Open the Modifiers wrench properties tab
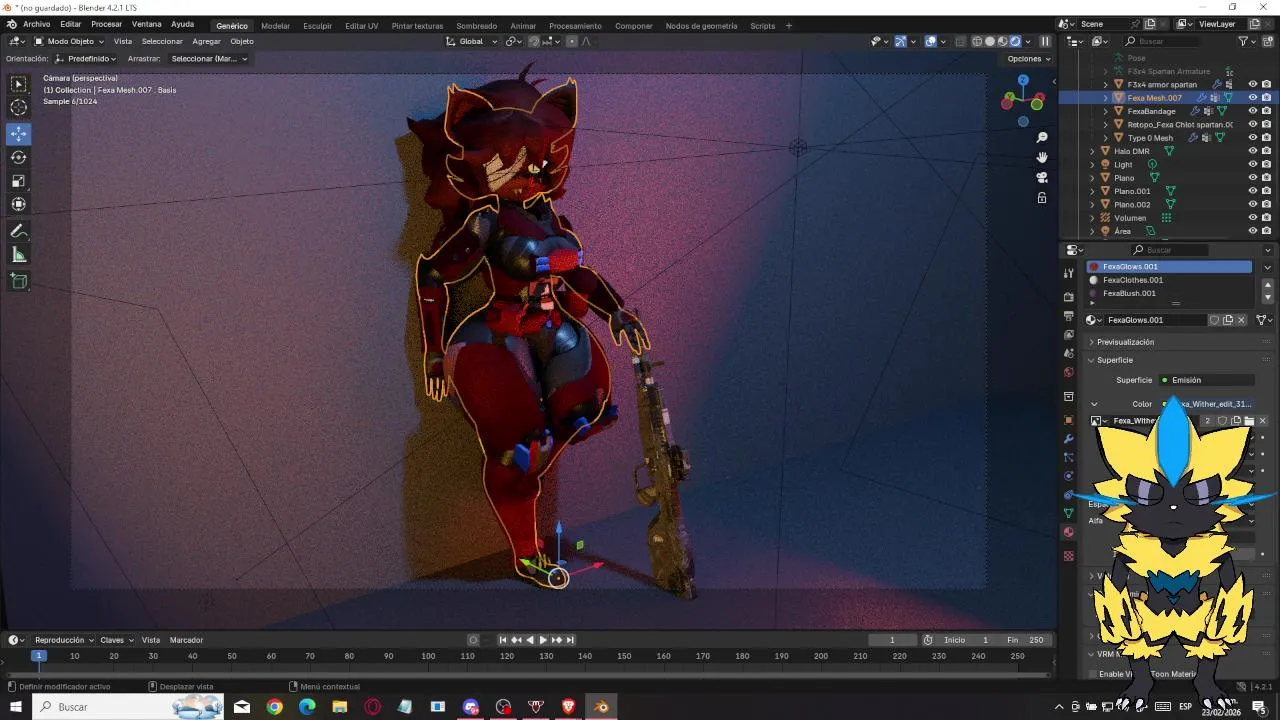The width and height of the screenshot is (1280, 720). [x=1069, y=438]
